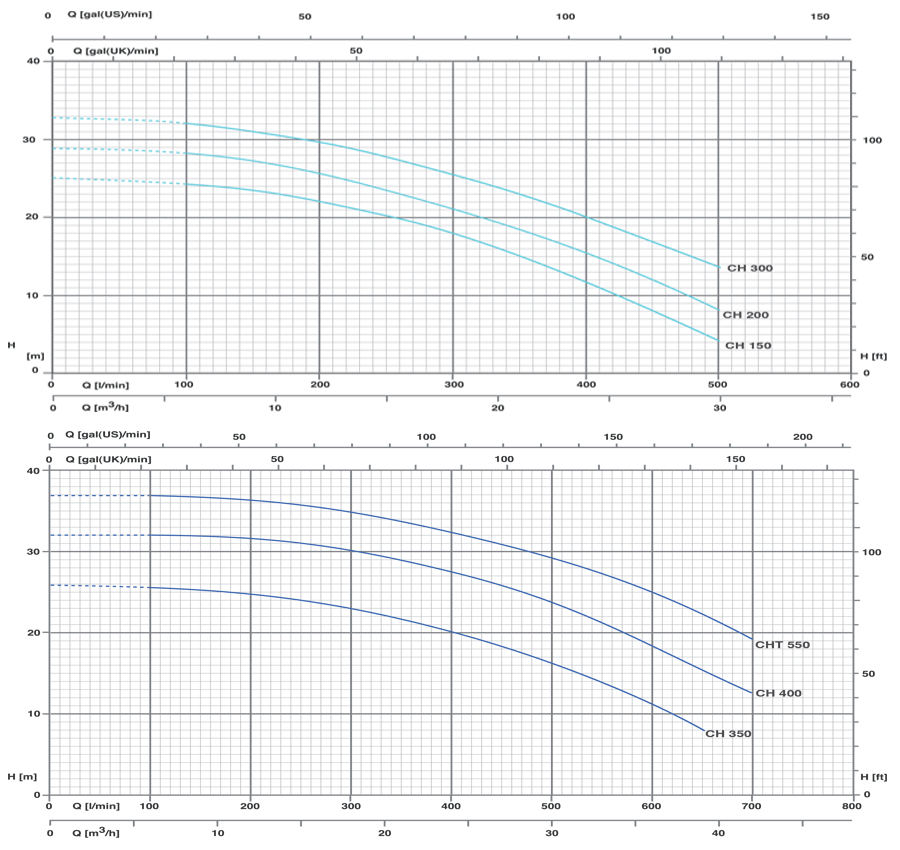Select "800" on the Q [l/min] axis
Screen dimensions: 900x850
click(852, 806)
